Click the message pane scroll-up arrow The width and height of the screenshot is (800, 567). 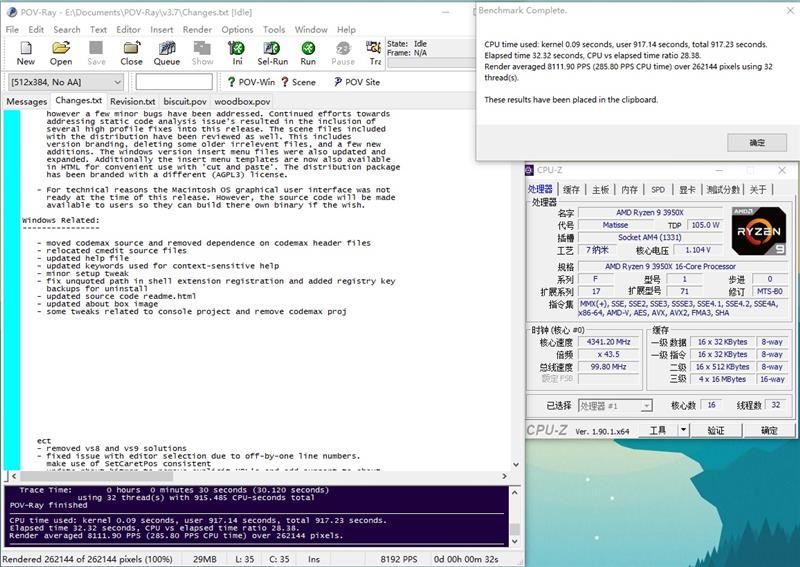(x=515, y=492)
